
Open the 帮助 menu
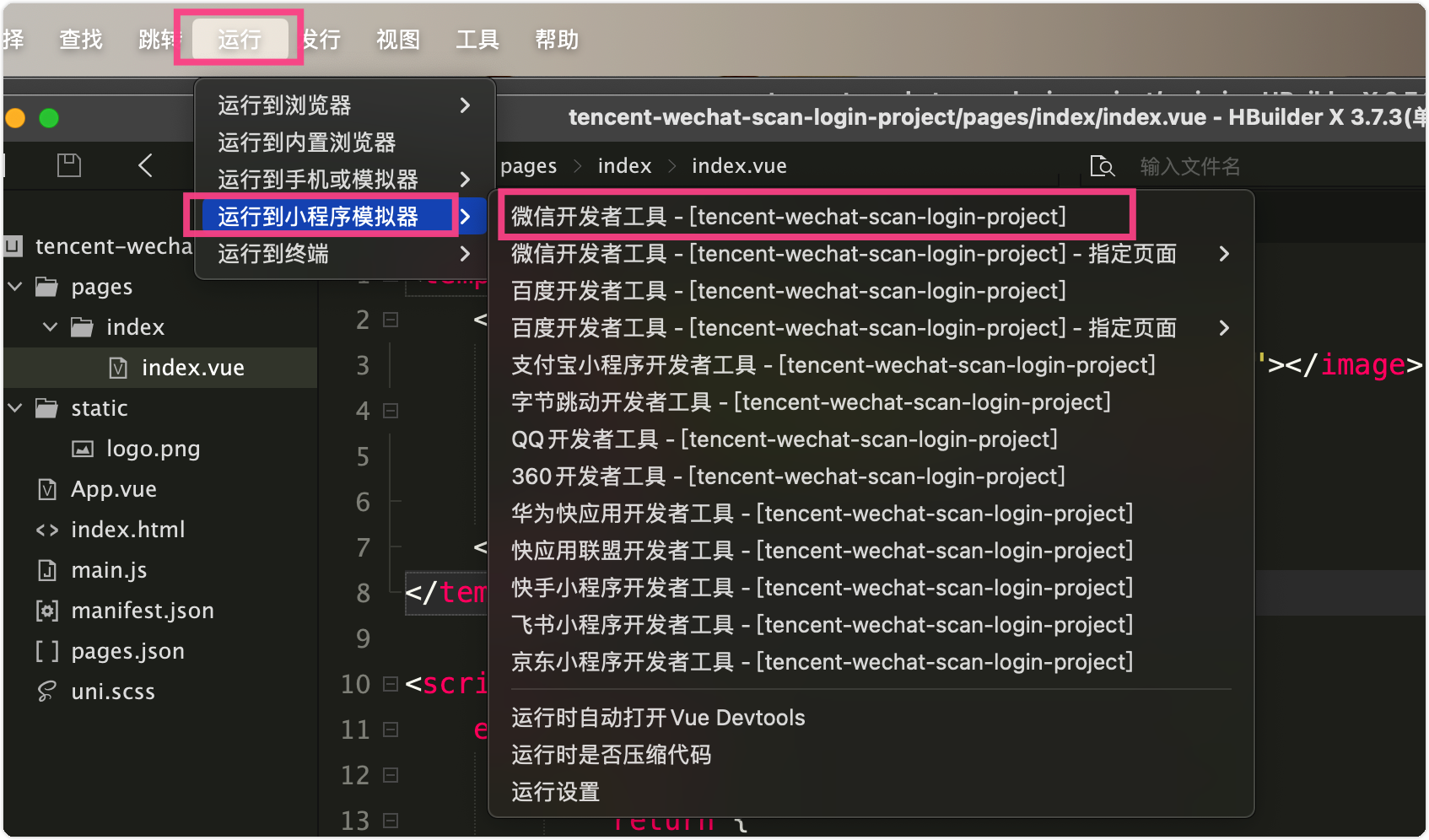557,39
